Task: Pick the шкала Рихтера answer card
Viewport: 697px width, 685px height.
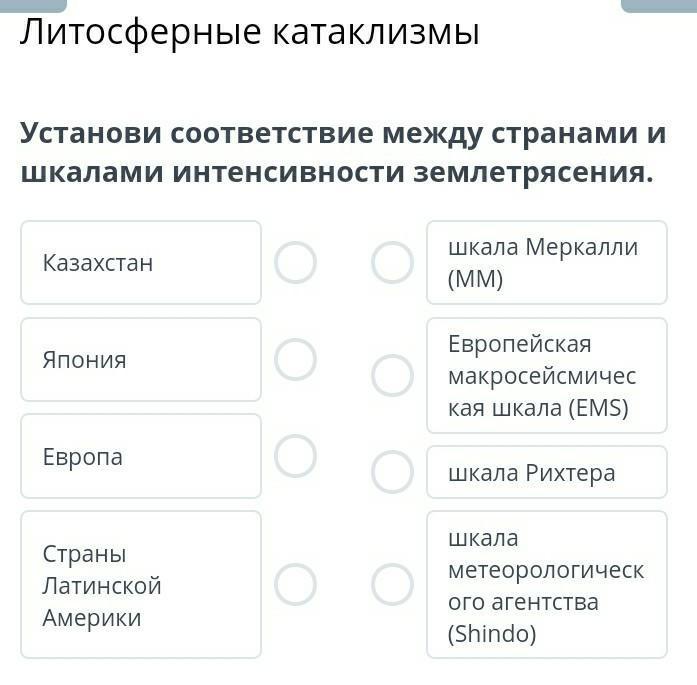Action: pyautogui.click(x=546, y=472)
